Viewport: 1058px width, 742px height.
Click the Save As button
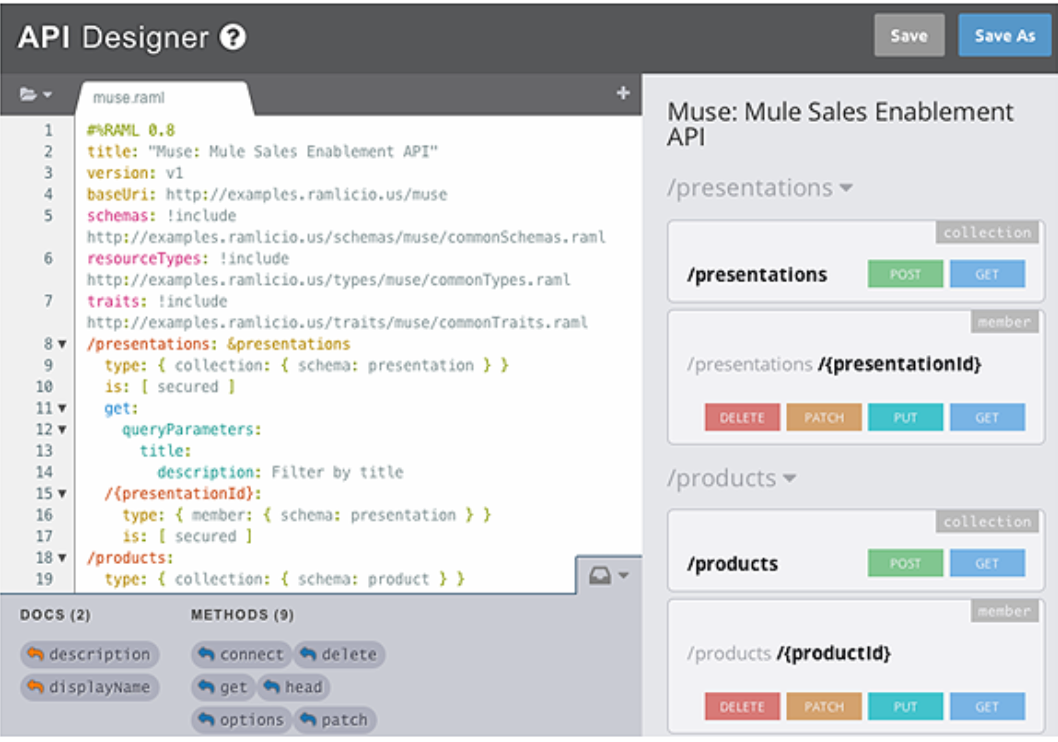click(x=1004, y=36)
